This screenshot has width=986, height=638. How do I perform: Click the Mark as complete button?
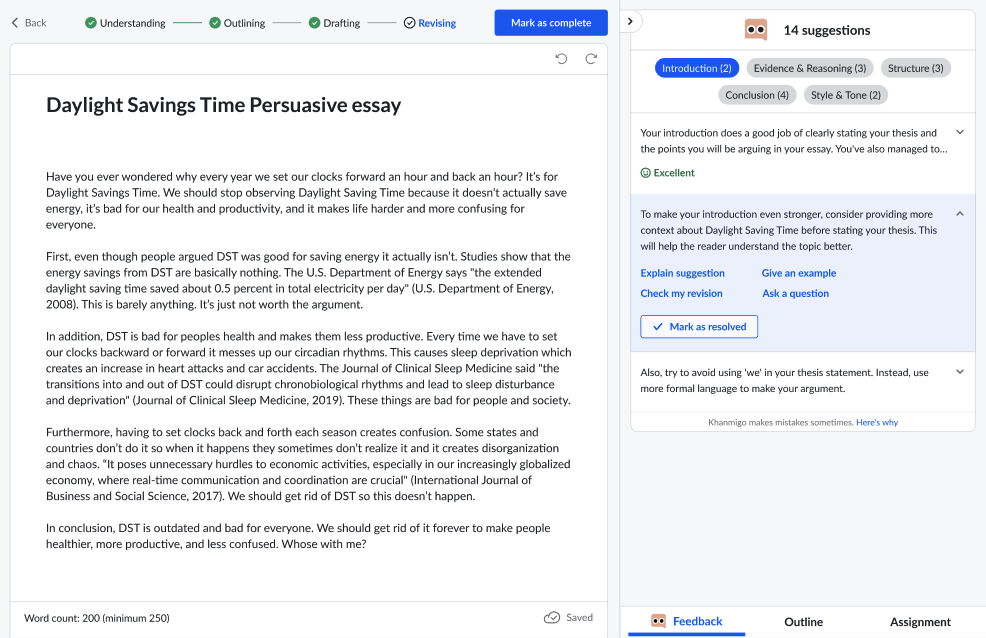click(x=551, y=23)
